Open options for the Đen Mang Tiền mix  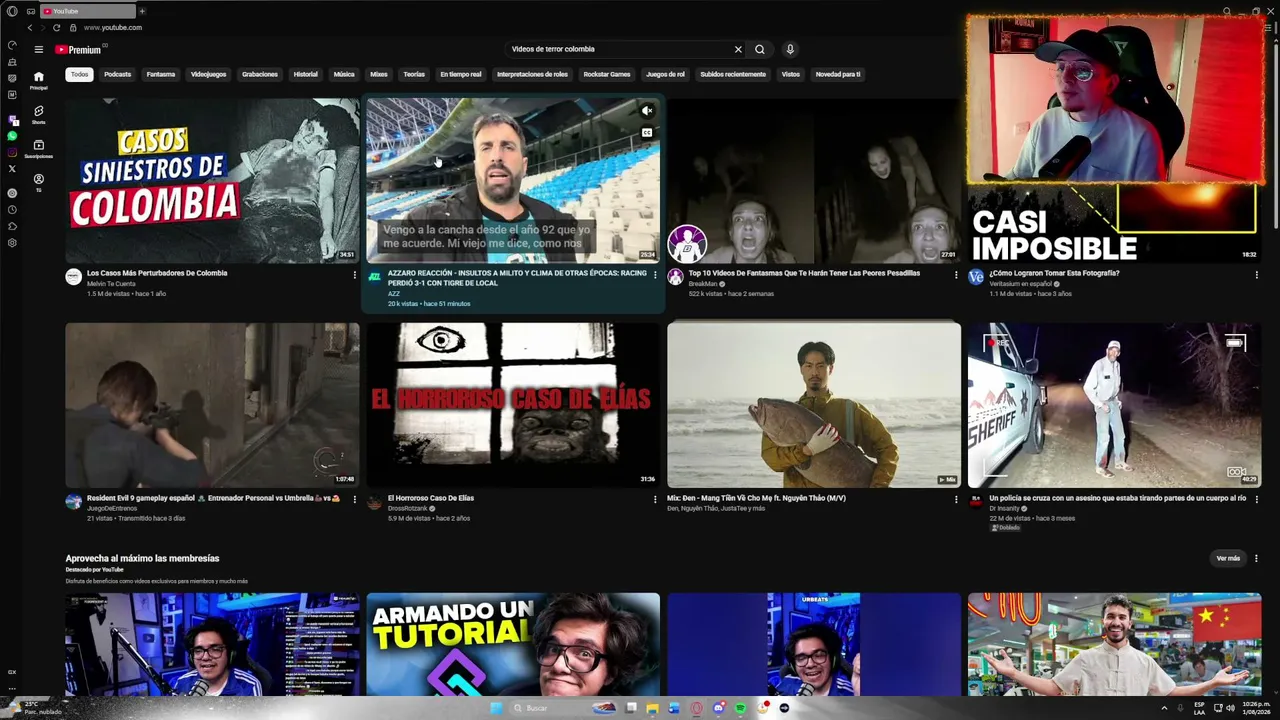tap(956, 500)
